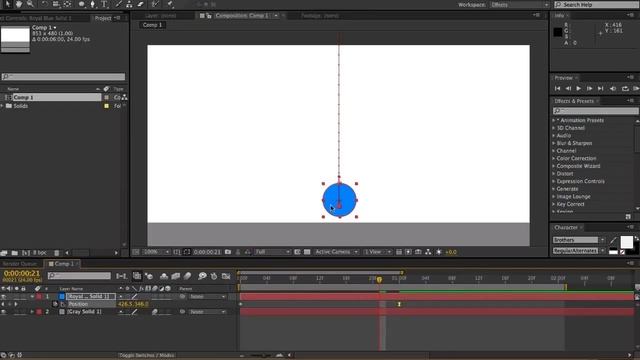Select the Type tool

(104, 4)
